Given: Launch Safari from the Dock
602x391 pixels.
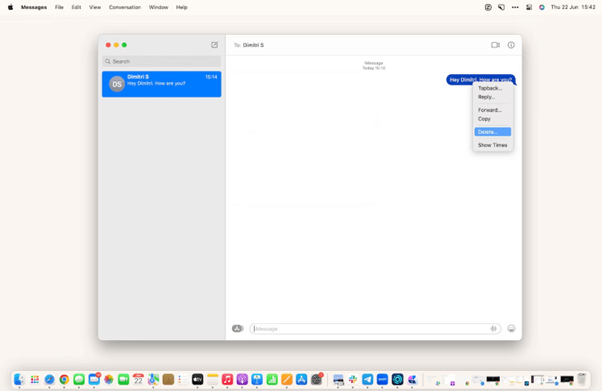Looking at the screenshot, I should [49, 379].
